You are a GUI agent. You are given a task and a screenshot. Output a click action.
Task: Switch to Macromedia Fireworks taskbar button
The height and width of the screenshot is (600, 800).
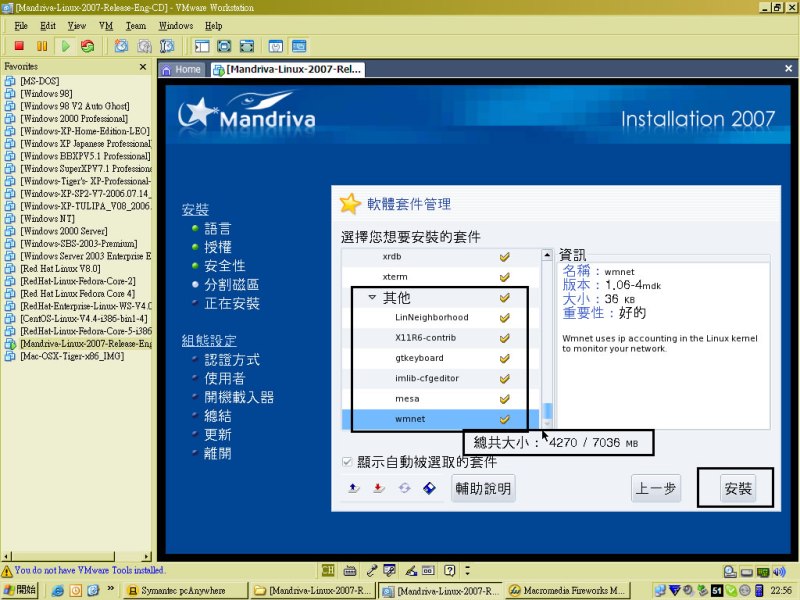coord(568,591)
